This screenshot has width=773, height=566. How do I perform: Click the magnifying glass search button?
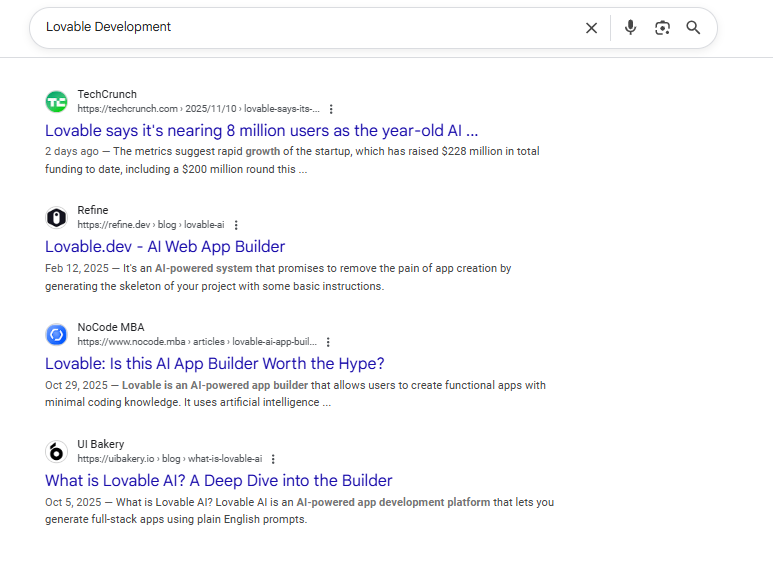tap(693, 28)
